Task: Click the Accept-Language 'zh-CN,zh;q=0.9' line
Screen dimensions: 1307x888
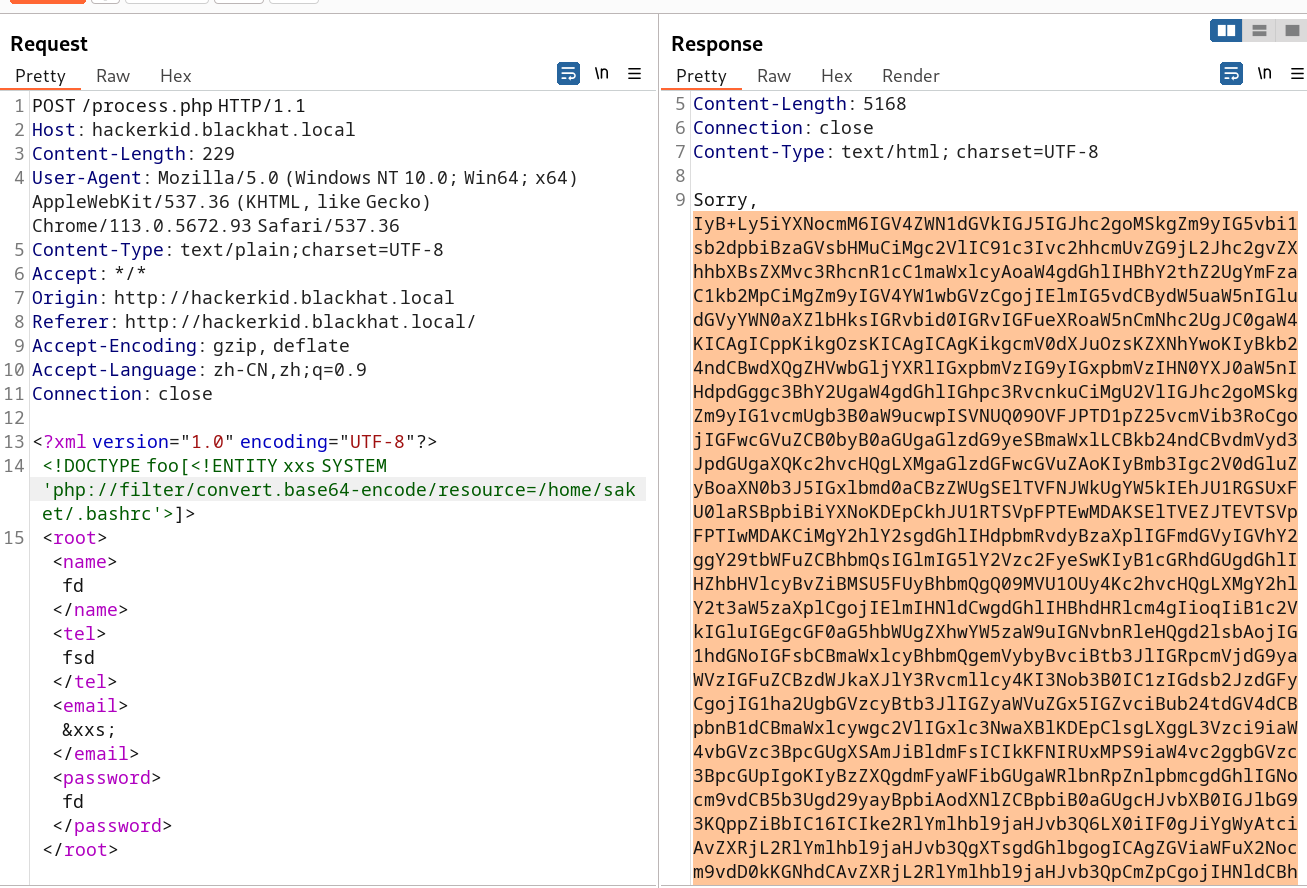Action: click(199, 370)
